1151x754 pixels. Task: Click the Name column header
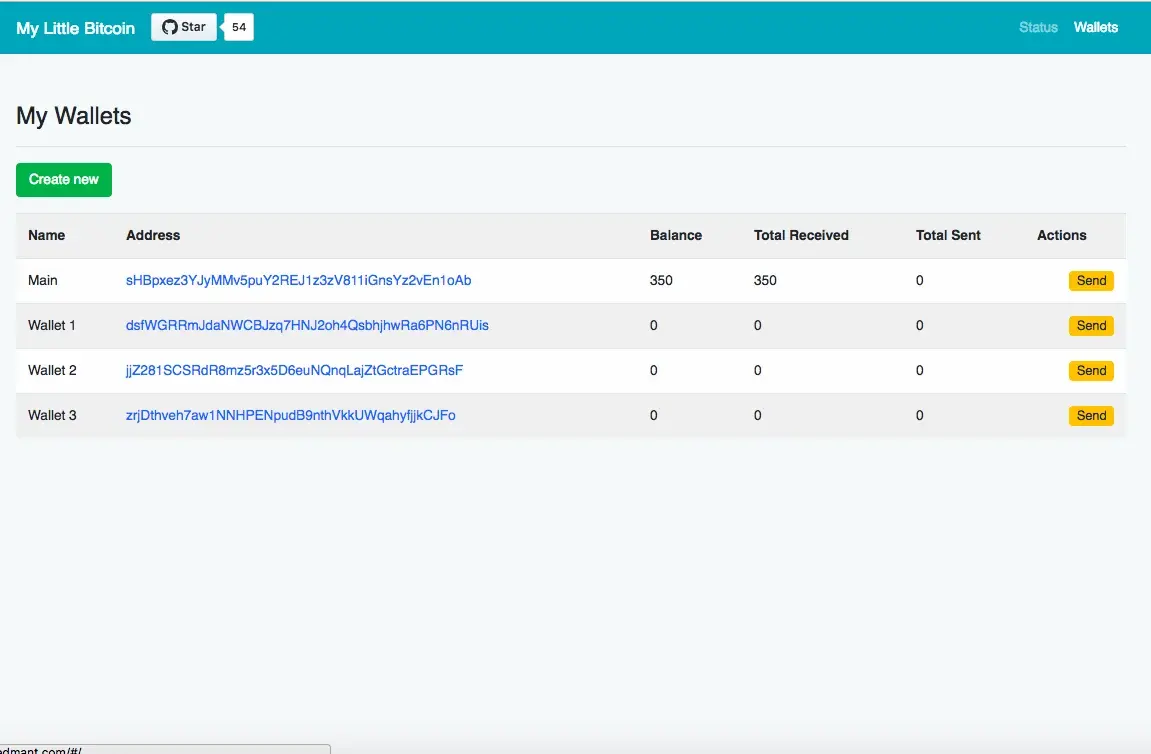46,236
